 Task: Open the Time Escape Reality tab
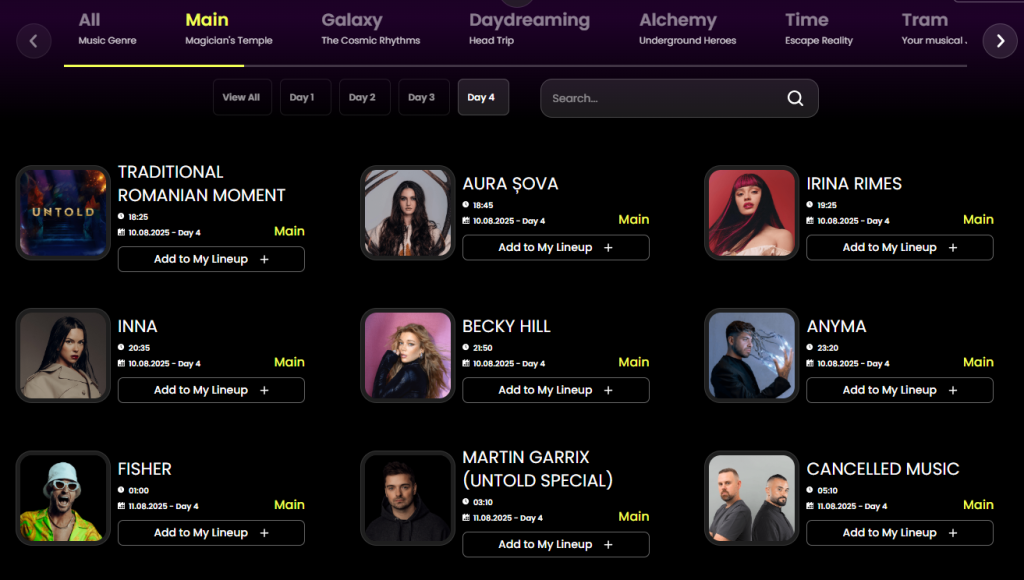pos(818,29)
